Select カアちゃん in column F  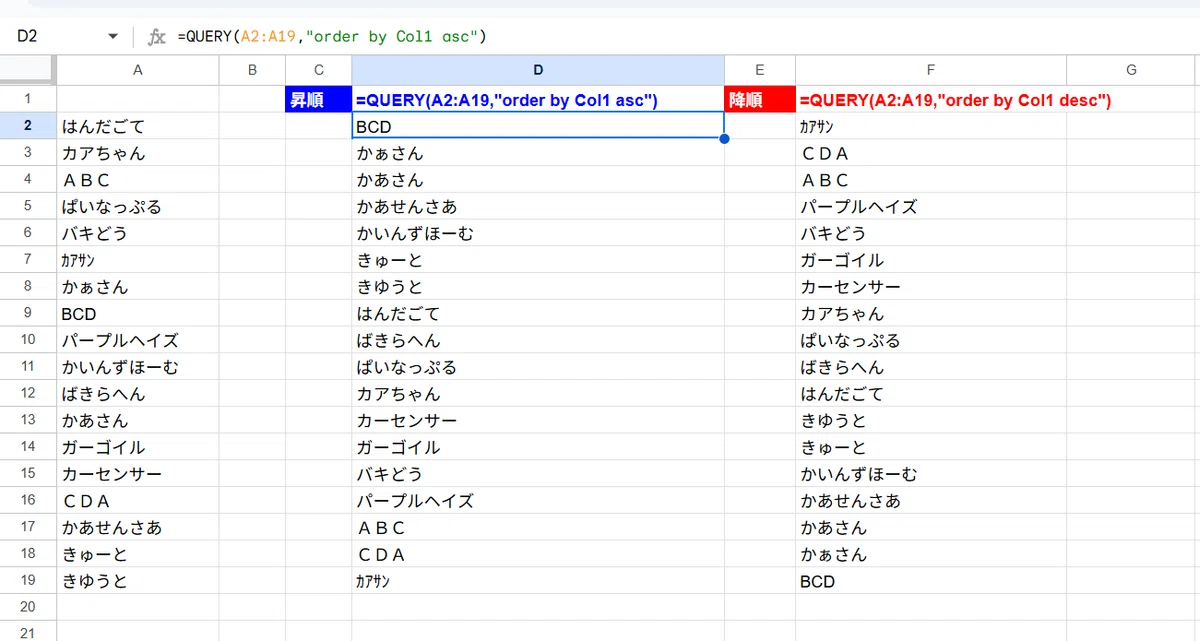(x=931, y=313)
